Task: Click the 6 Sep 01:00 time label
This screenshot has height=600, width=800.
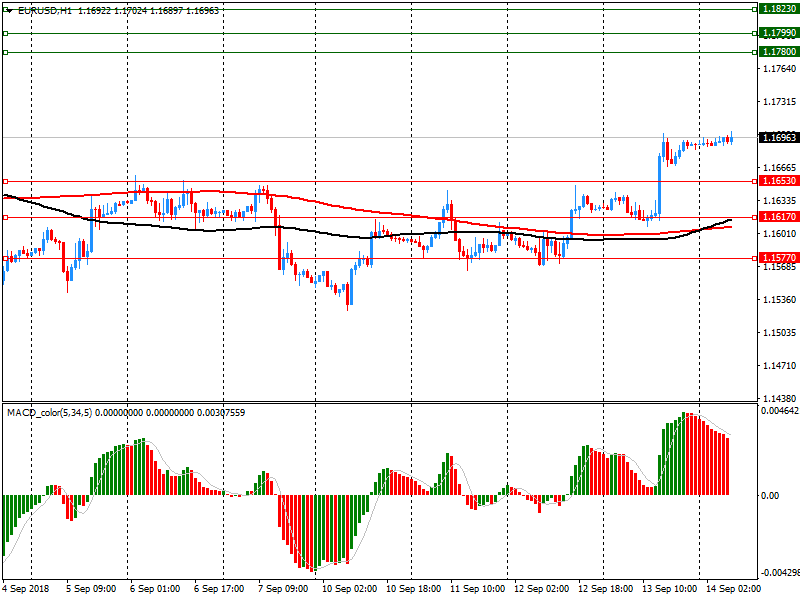Action: tap(155, 589)
